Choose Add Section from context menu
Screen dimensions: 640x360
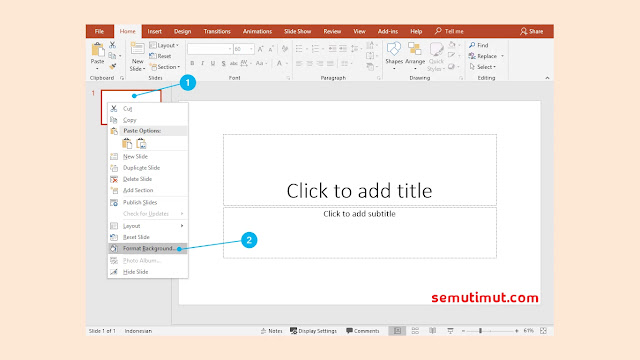(x=148, y=190)
